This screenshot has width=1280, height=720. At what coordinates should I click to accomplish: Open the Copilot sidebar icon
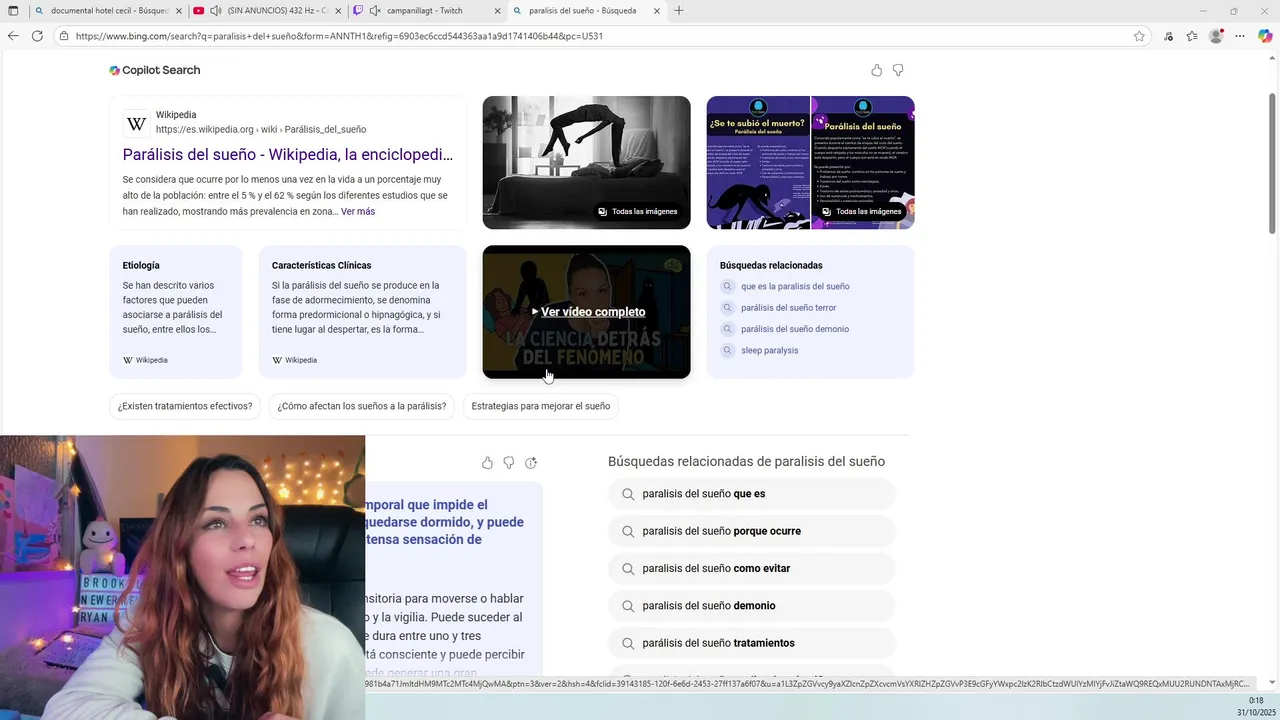(x=1265, y=36)
